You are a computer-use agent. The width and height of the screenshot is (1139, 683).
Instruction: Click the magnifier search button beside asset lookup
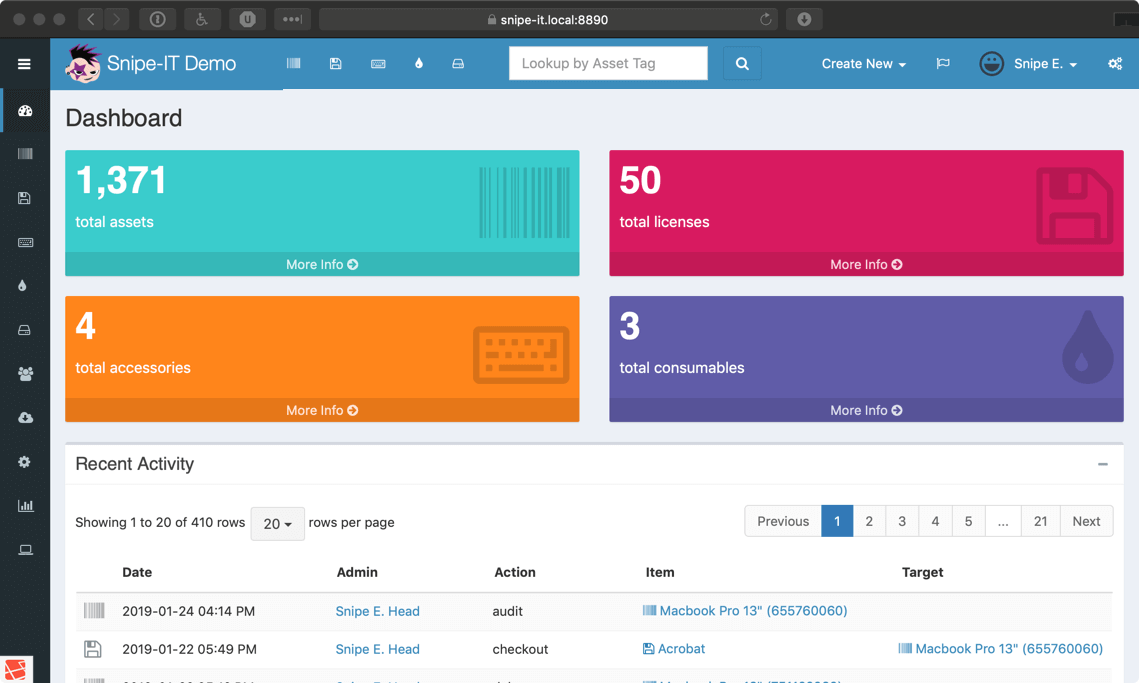742,63
